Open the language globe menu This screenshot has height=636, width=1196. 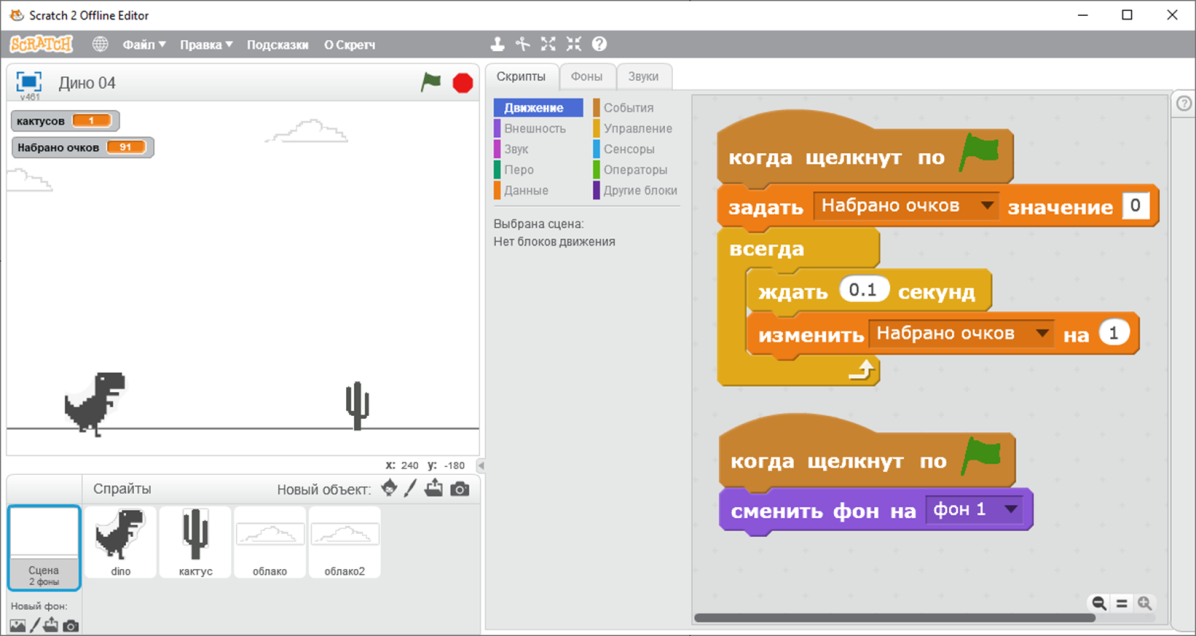point(100,44)
